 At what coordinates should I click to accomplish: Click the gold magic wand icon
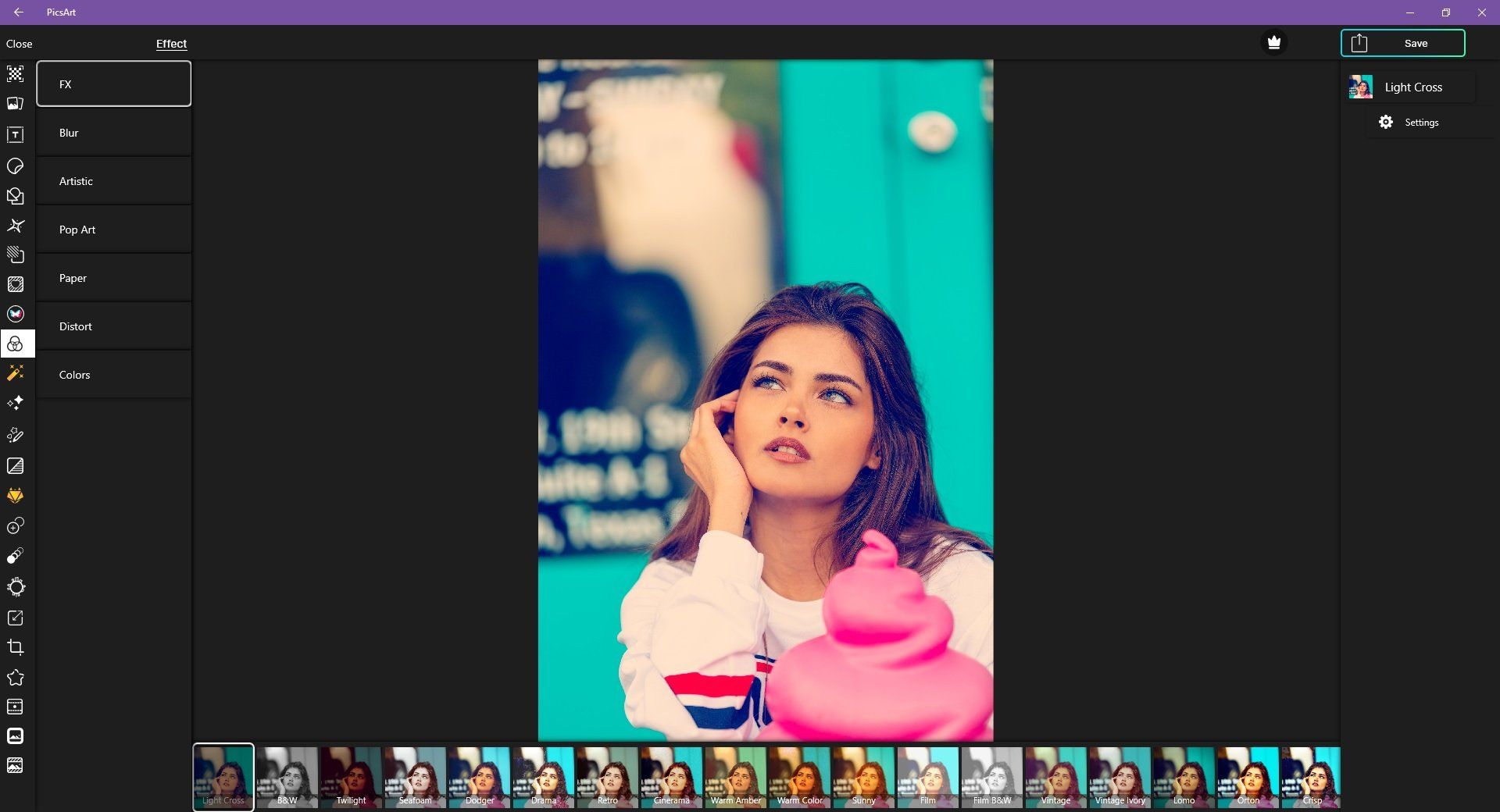15,373
